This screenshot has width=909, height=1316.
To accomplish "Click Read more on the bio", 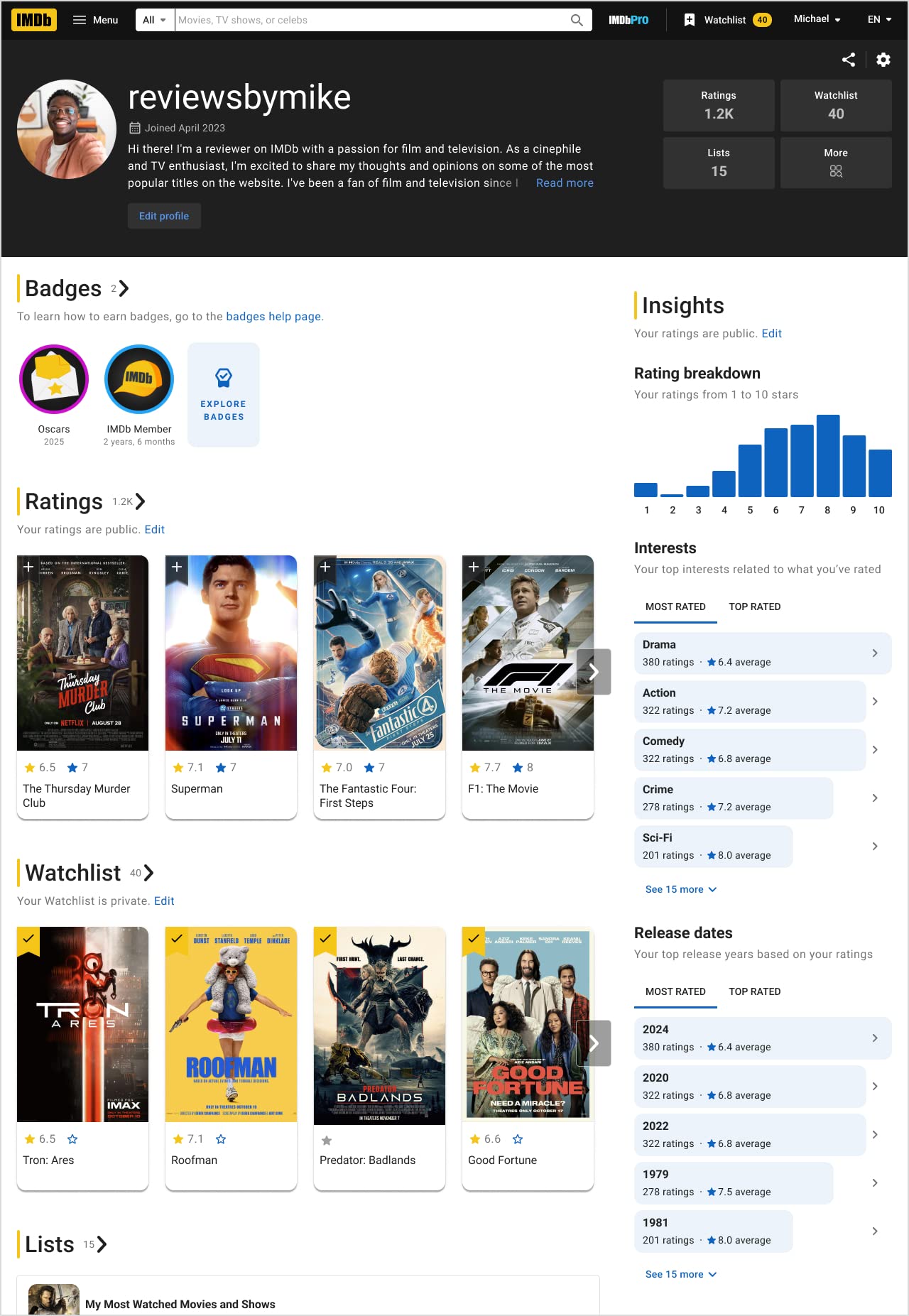I will tap(565, 183).
